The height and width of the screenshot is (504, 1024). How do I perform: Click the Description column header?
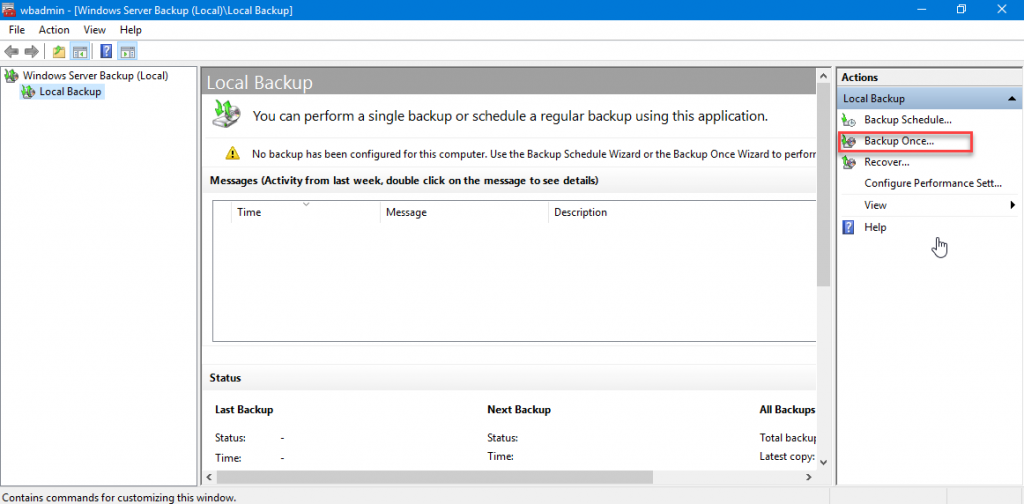point(682,212)
